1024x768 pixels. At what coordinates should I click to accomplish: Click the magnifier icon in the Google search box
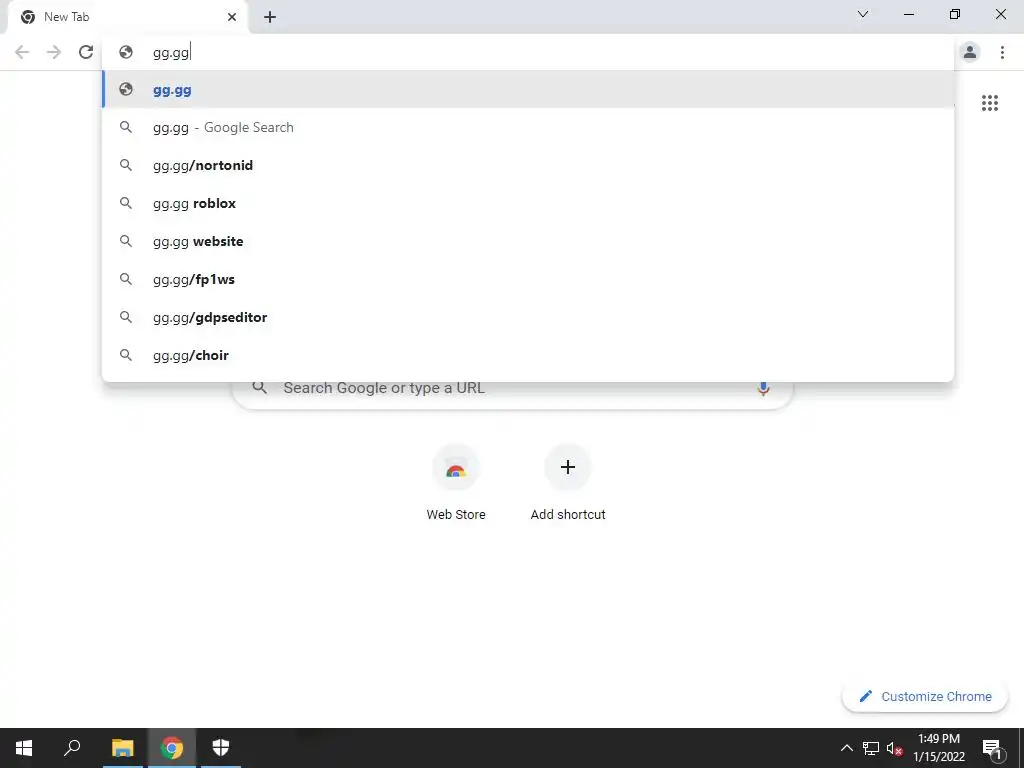click(260, 388)
